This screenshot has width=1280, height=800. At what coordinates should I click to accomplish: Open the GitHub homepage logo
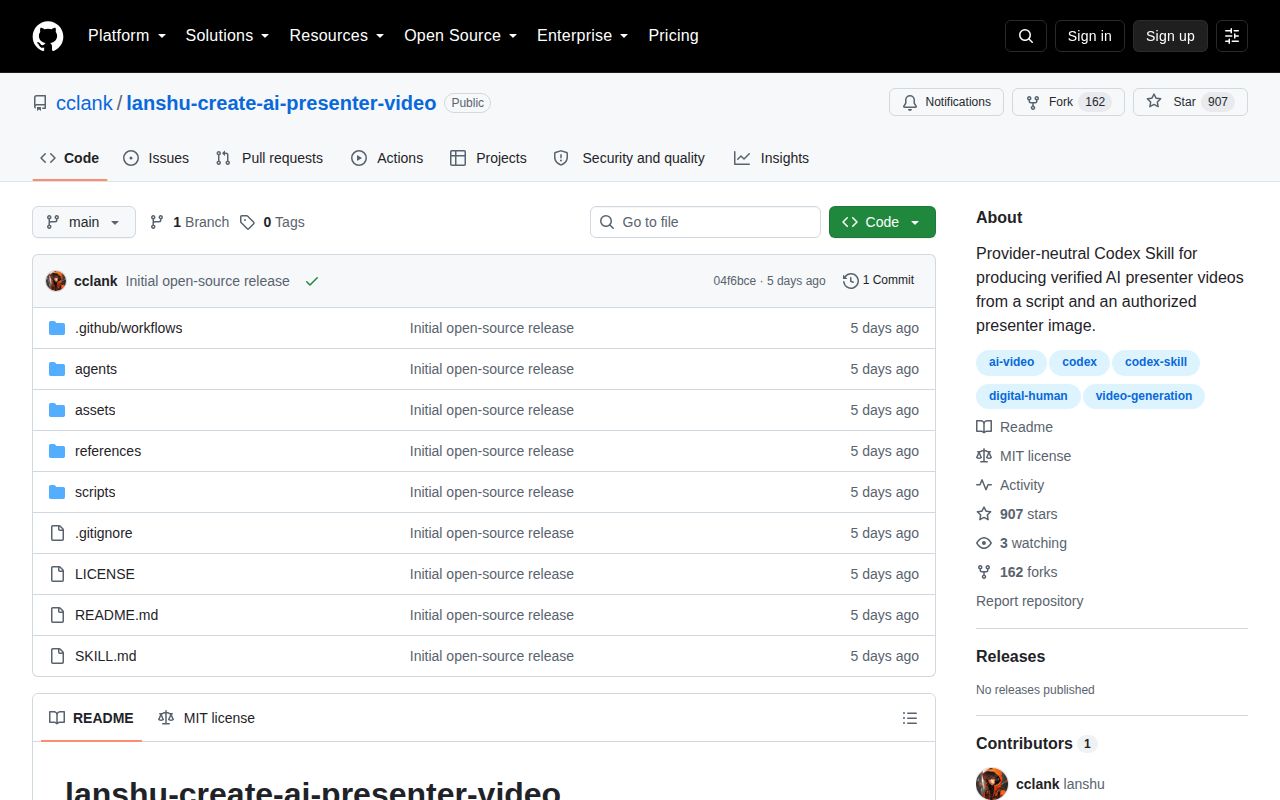pos(48,36)
